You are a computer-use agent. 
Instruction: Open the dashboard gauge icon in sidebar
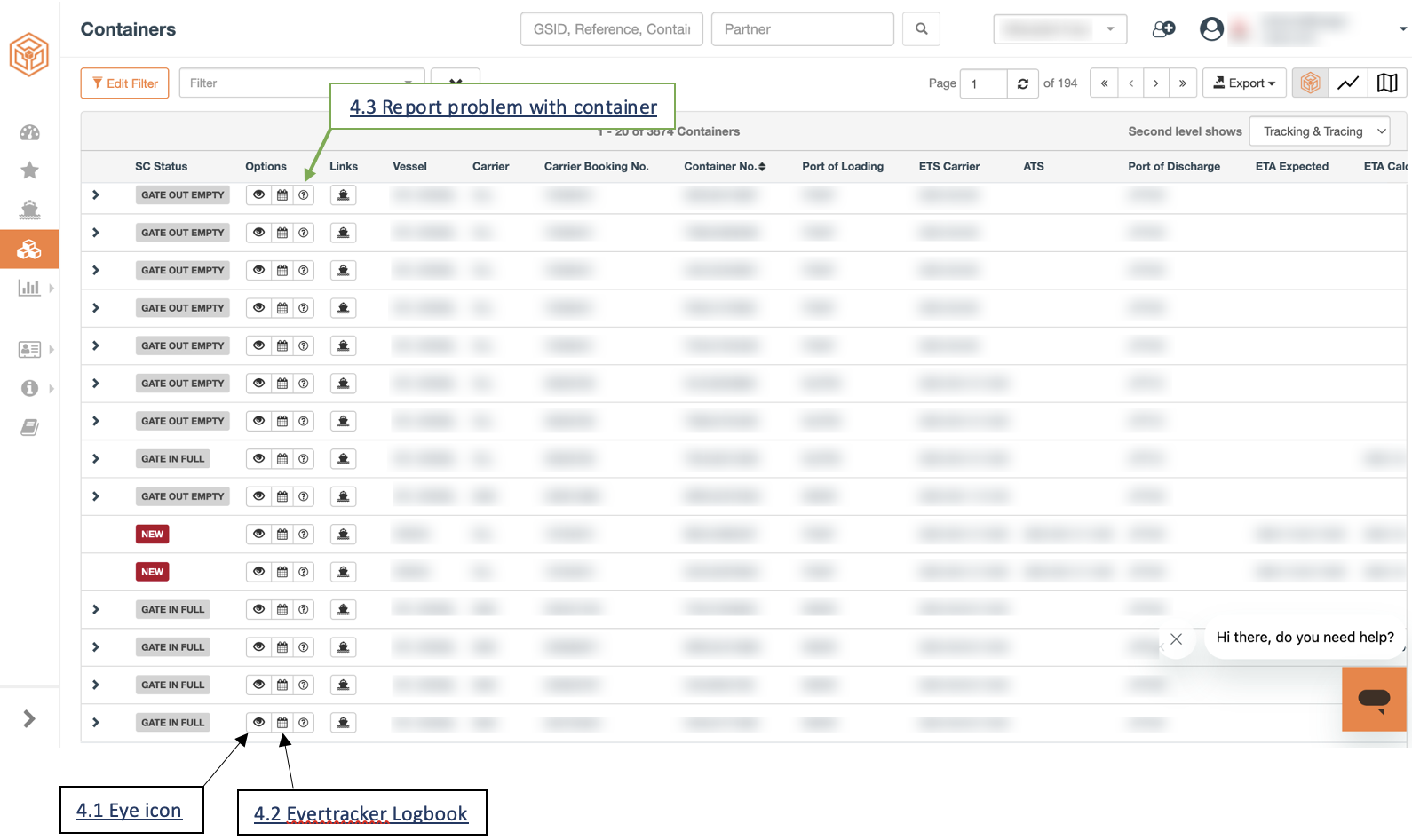pos(29,133)
